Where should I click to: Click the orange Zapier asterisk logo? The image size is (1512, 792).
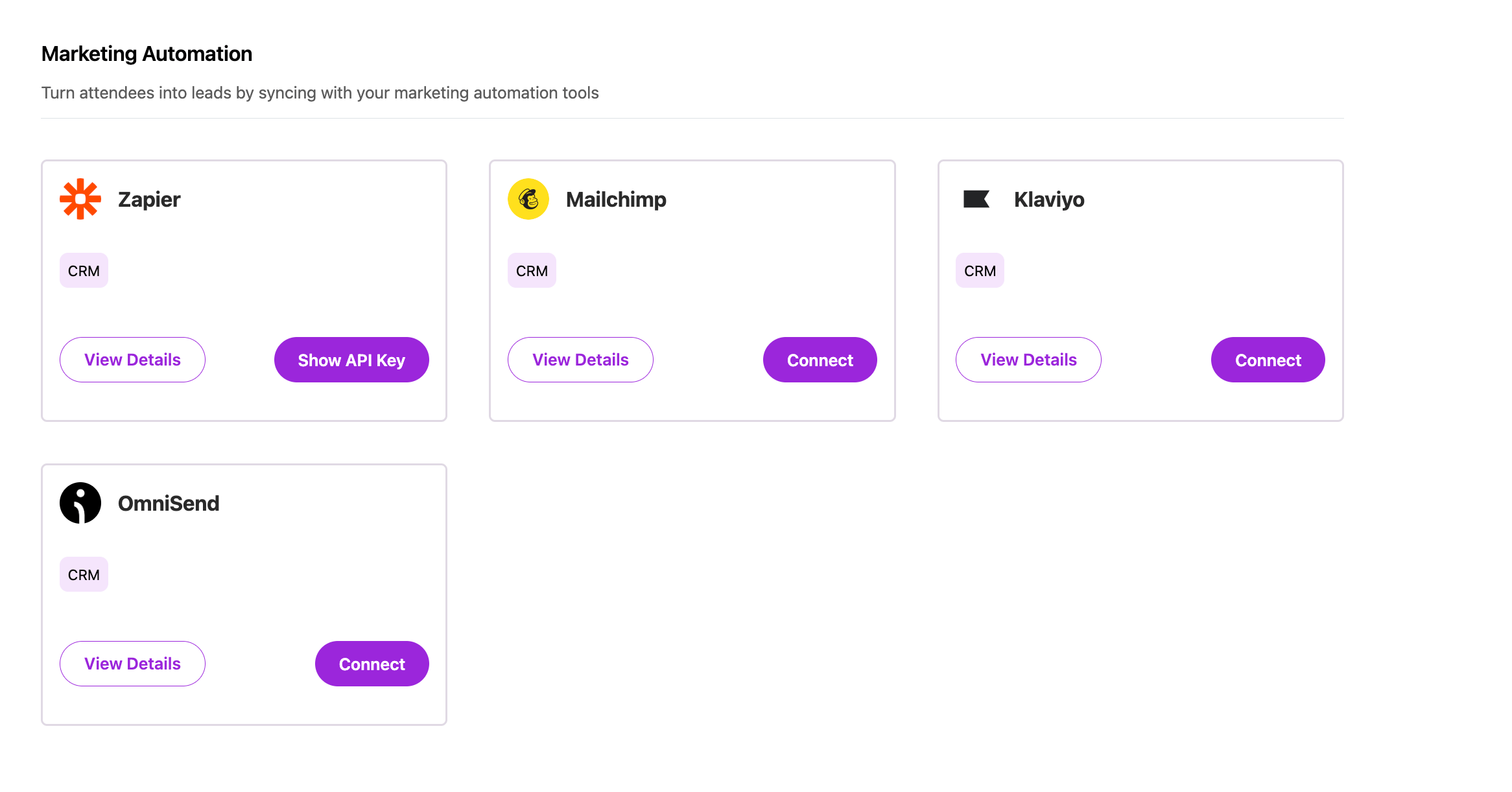click(x=80, y=199)
